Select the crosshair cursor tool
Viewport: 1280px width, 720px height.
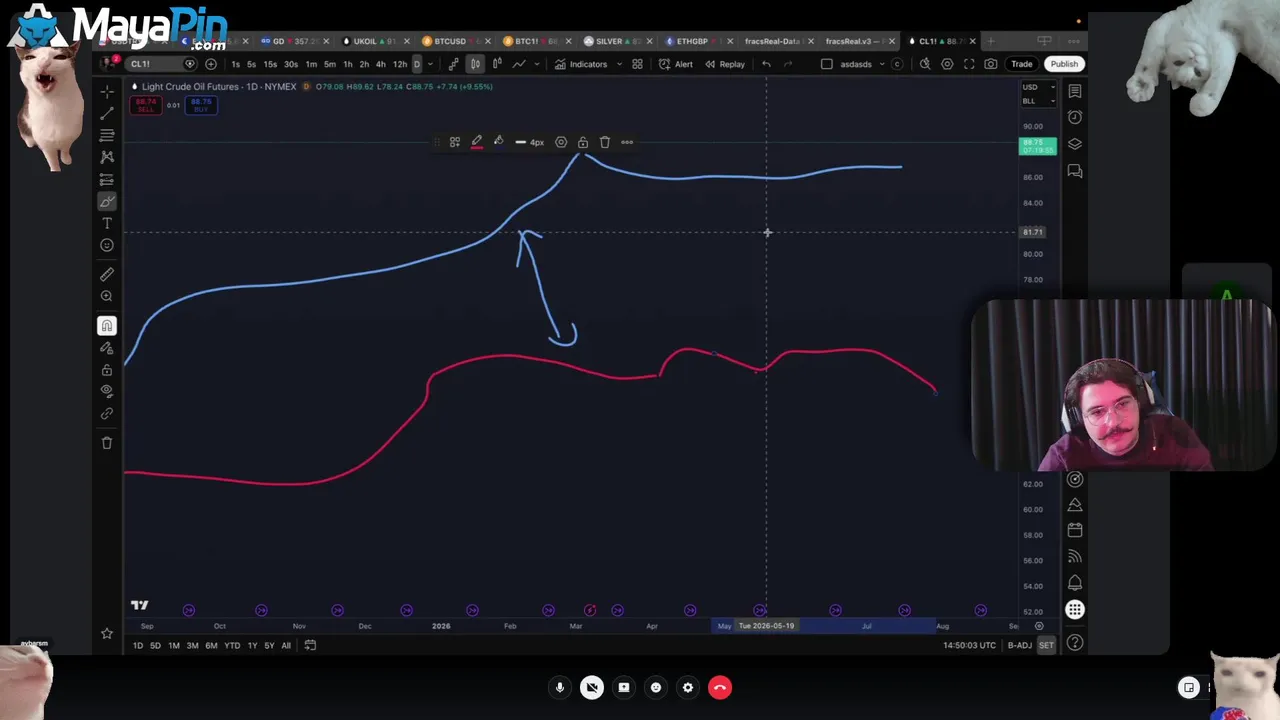click(x=107, y=91)
